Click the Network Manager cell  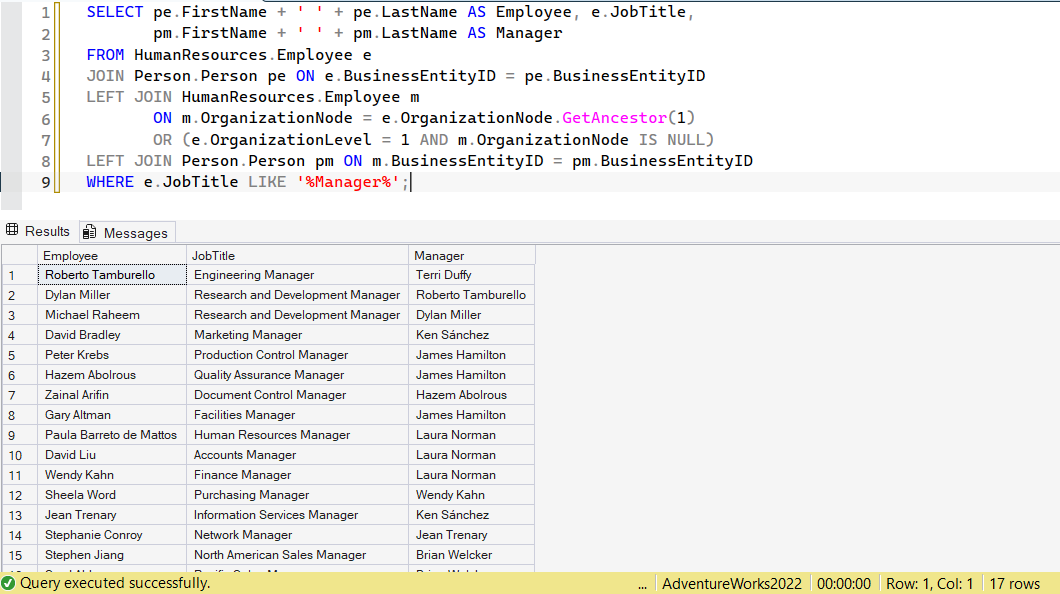(x=297, y=535)
